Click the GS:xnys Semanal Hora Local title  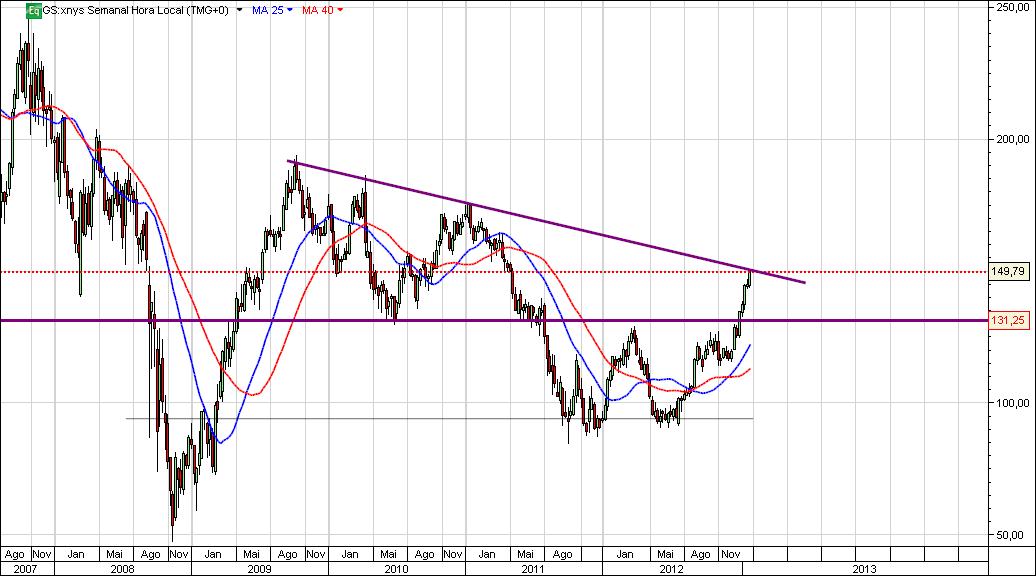coord(135,10)
